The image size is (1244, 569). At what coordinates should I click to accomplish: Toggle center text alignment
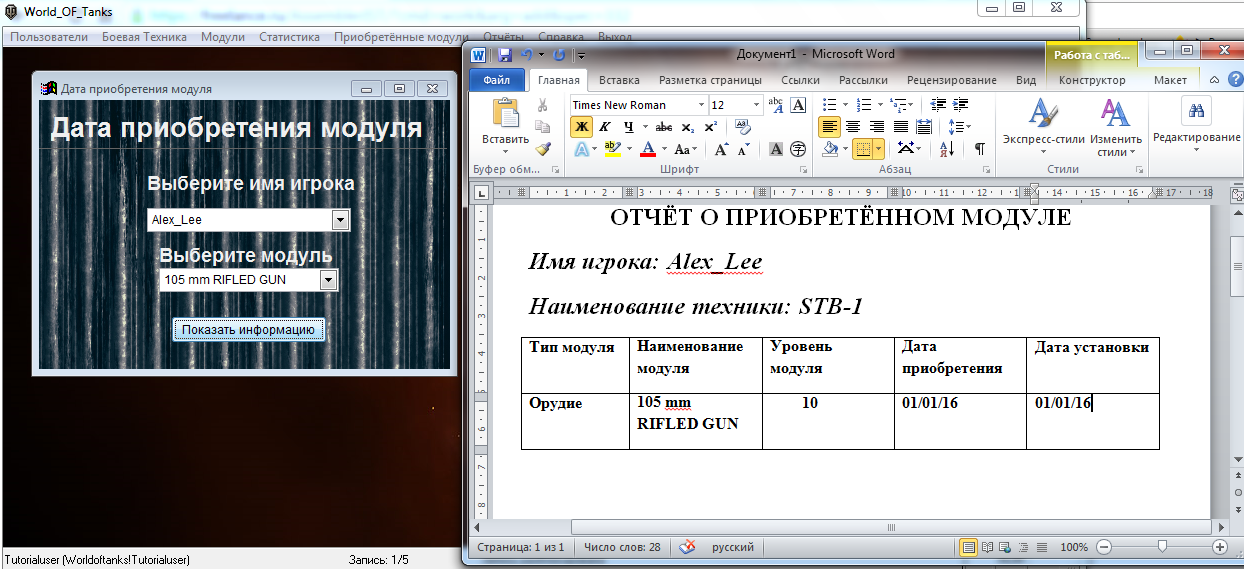pyautogui.click(x=853, y=127)
